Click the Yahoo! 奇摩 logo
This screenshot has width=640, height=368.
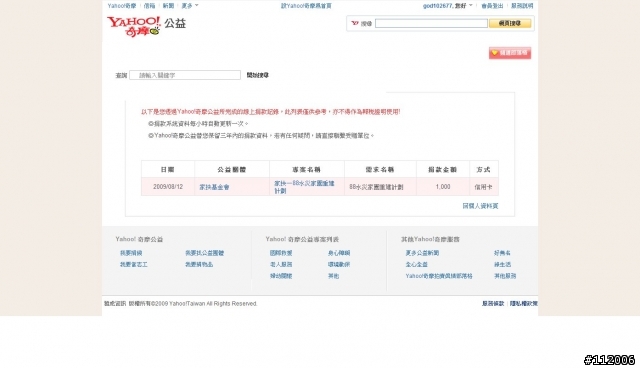tap(134, 27)
